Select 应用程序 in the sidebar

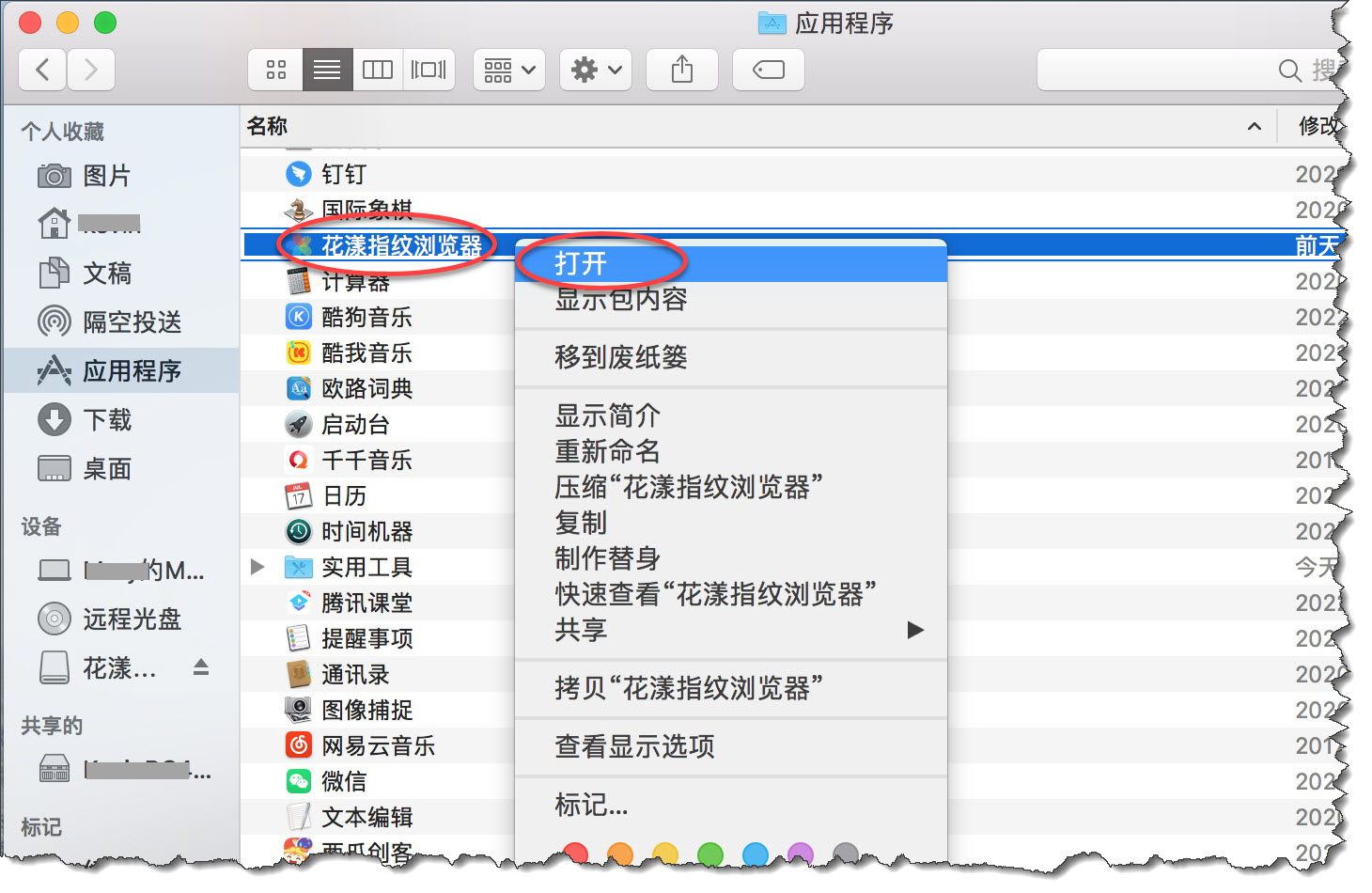(122, 371)
